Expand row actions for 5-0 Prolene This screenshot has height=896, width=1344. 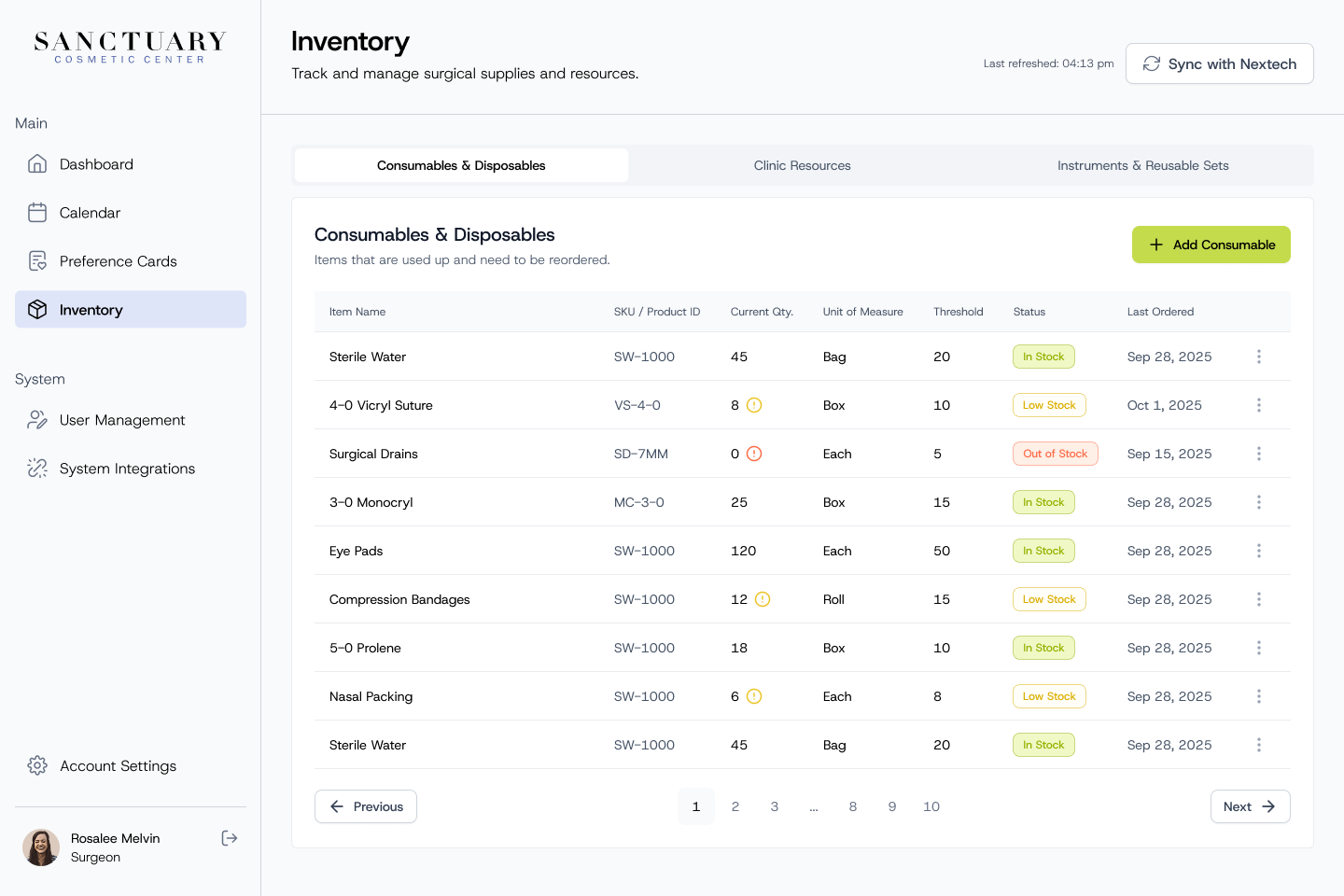(x=1259, y=648)
